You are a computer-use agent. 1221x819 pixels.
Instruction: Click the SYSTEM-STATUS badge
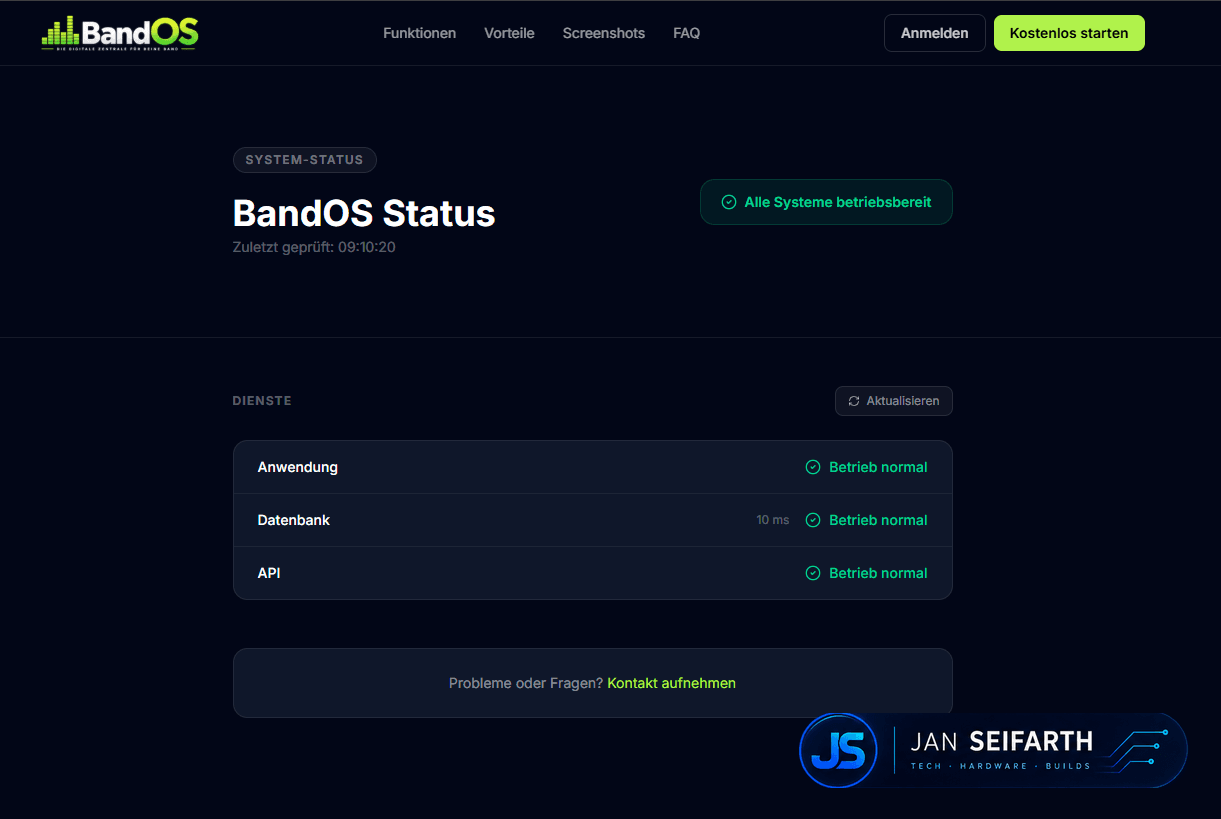click(x=304, y=160)
